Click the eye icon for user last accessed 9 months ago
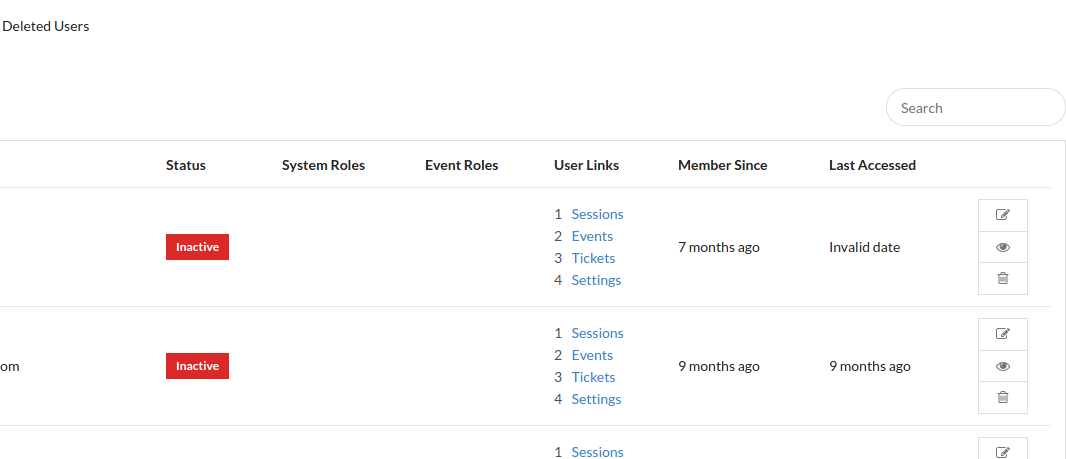1066x459 pixels. [1002, 367]
